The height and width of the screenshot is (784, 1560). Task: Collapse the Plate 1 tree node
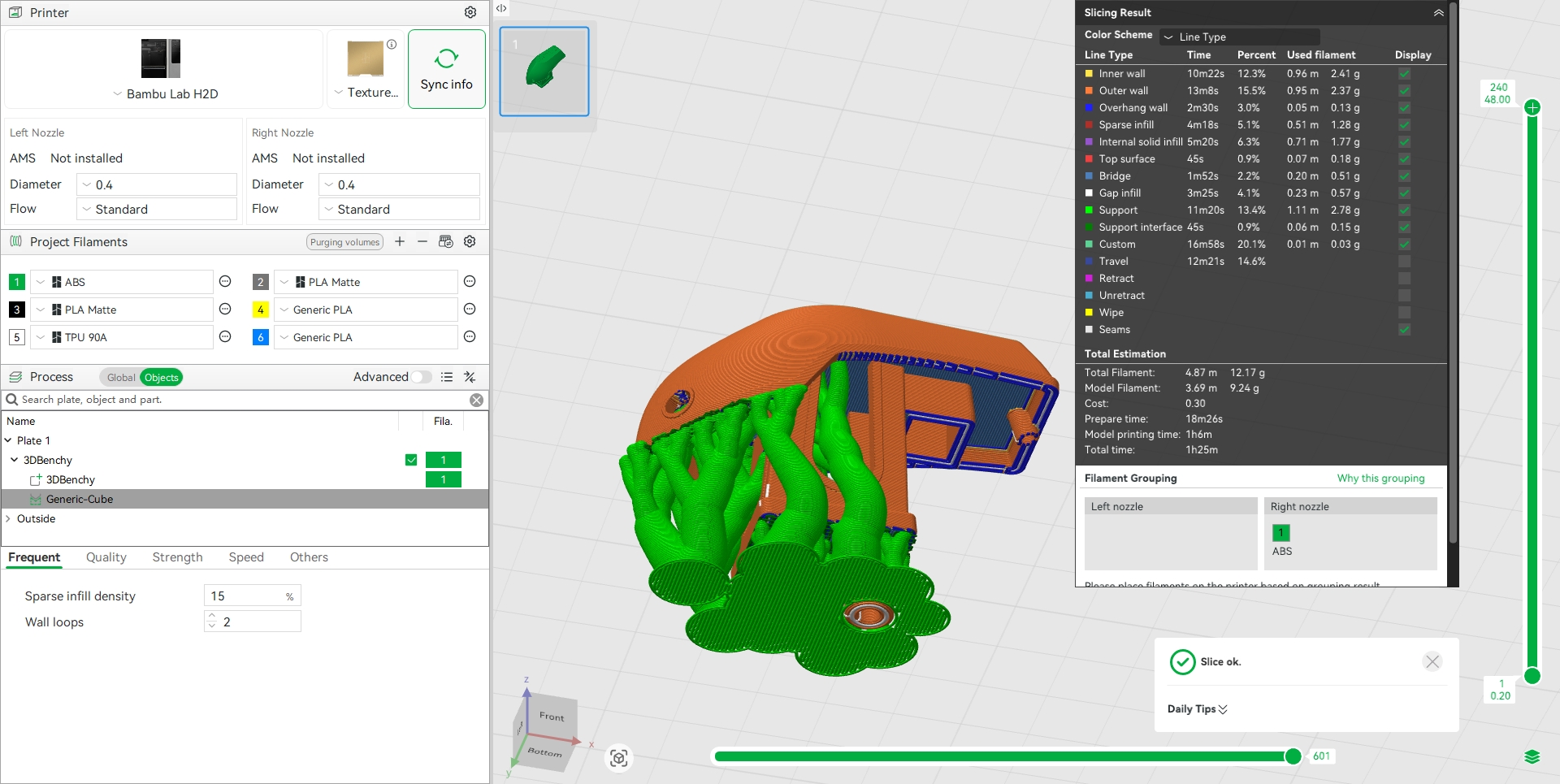click(x=8, y=440)
